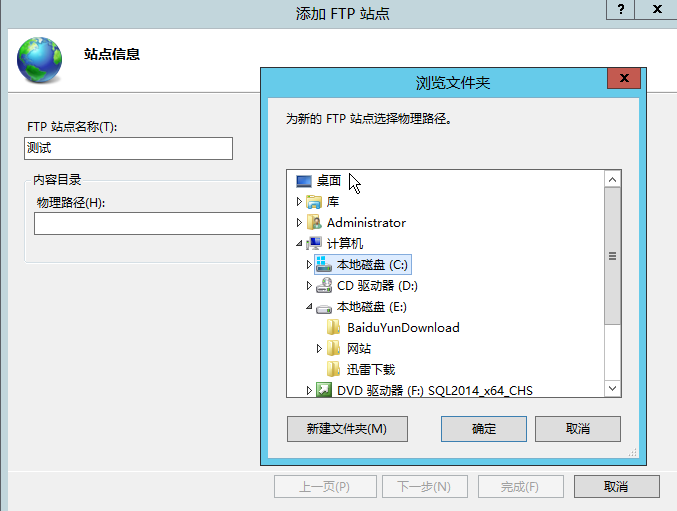Expand the local disk (C:) node

tap(309, 265)
